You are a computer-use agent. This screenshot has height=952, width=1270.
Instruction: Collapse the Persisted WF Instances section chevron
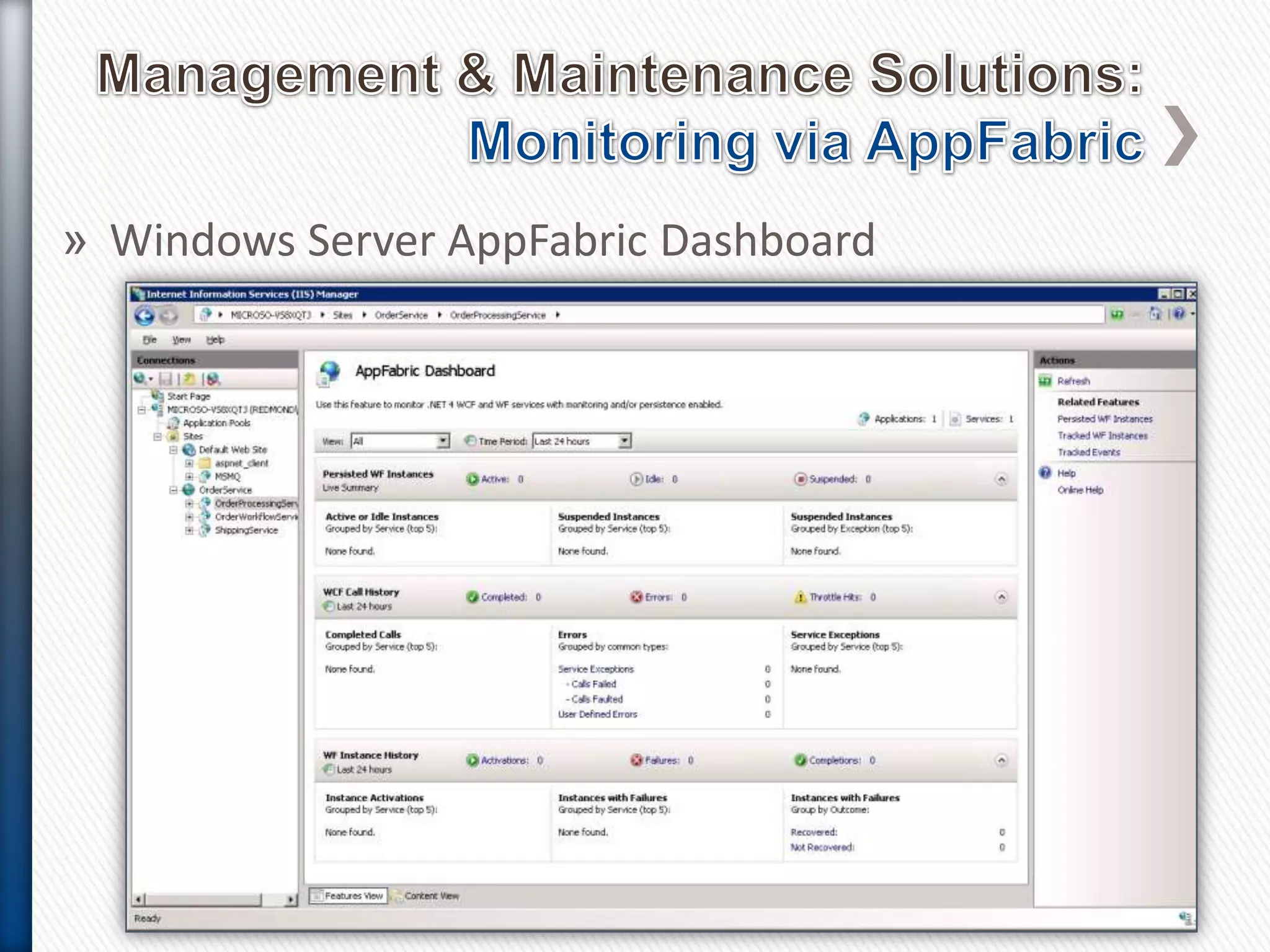[x=1001, y=479]
